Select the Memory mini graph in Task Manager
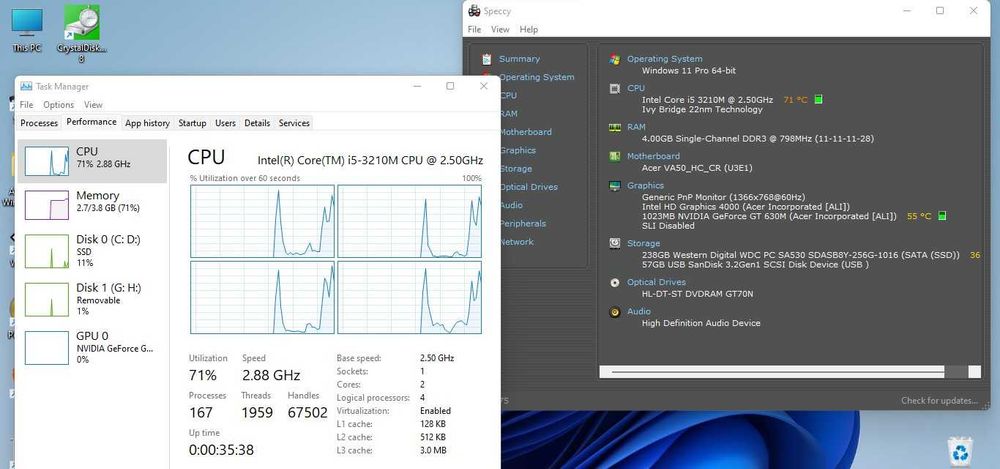 47,205
